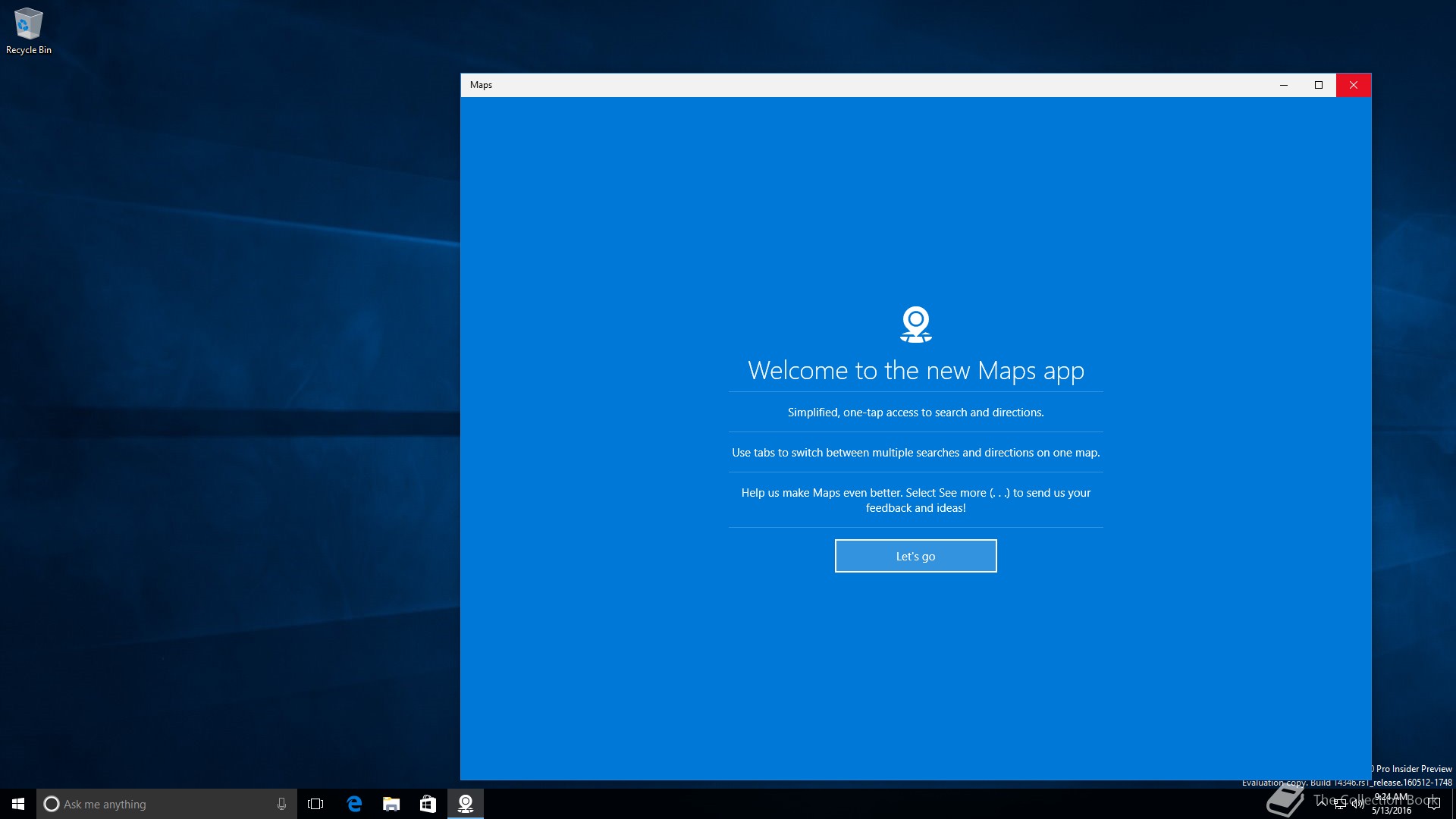Open the volume control tray icon
Image resolution: width=1456 pixels, height=819 pixels.
pos(1357,804)
